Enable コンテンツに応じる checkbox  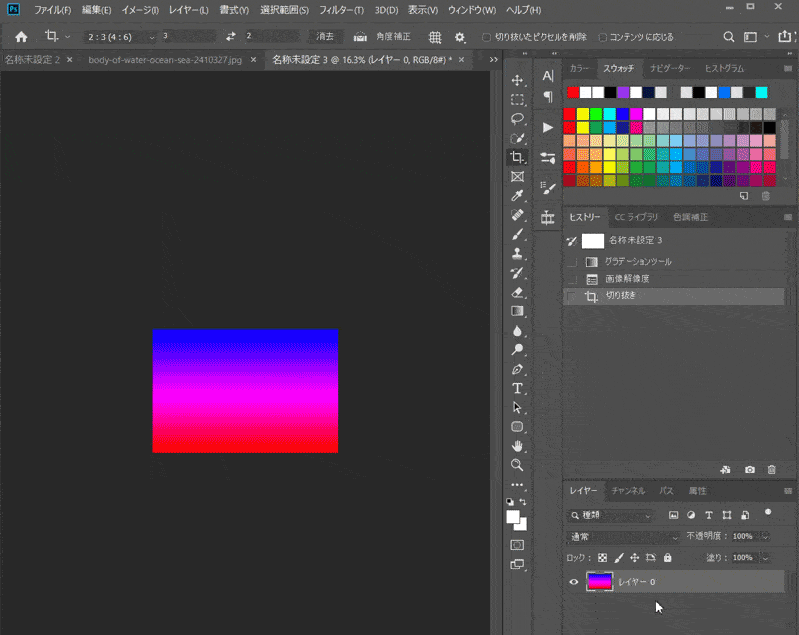click(x=601, y=37)
